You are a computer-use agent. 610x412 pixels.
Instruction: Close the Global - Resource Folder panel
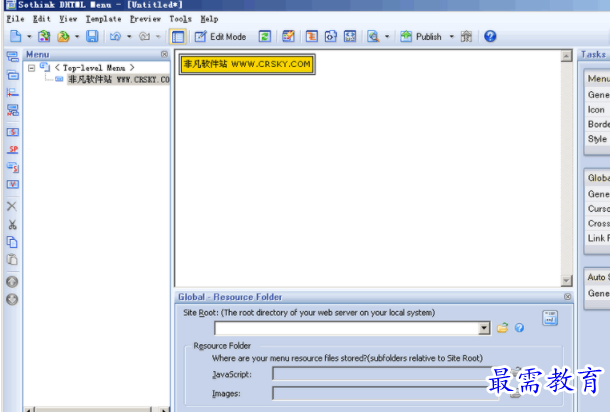click(568, 297)
